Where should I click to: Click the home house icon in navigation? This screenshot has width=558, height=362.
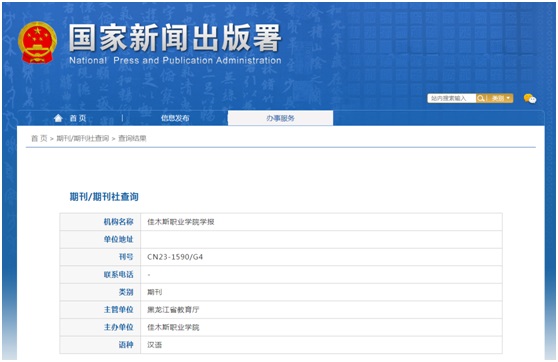58,118
